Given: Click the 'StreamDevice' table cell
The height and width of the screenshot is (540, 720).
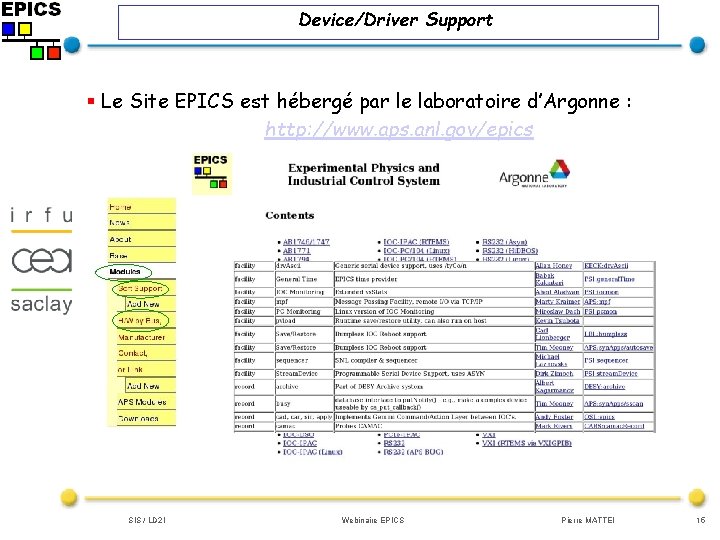Looking at the screenshot, I should coord(304,374).
